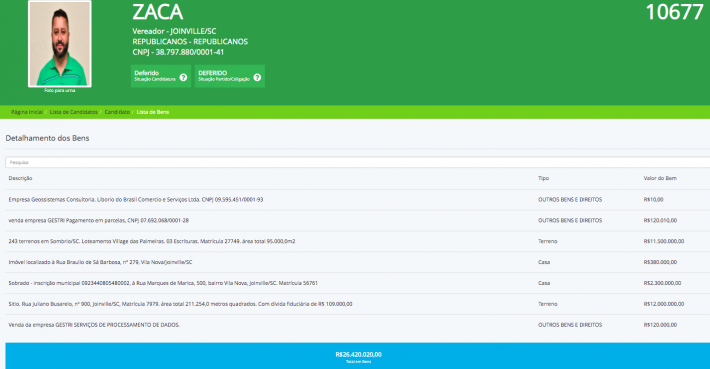Sort by Valor do Bem column header

660,178
